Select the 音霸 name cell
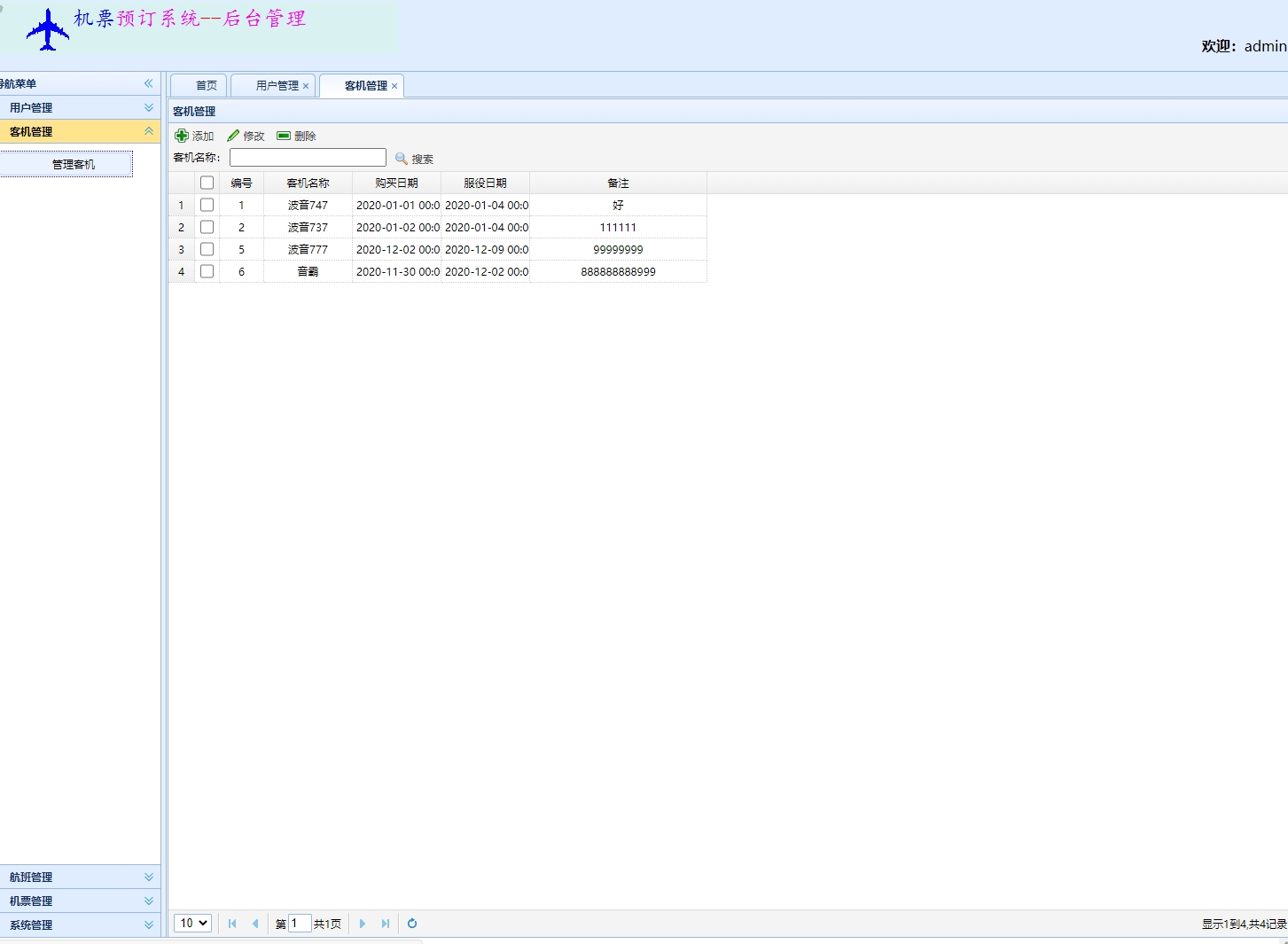1288x944 pixels. coord(308,271)
